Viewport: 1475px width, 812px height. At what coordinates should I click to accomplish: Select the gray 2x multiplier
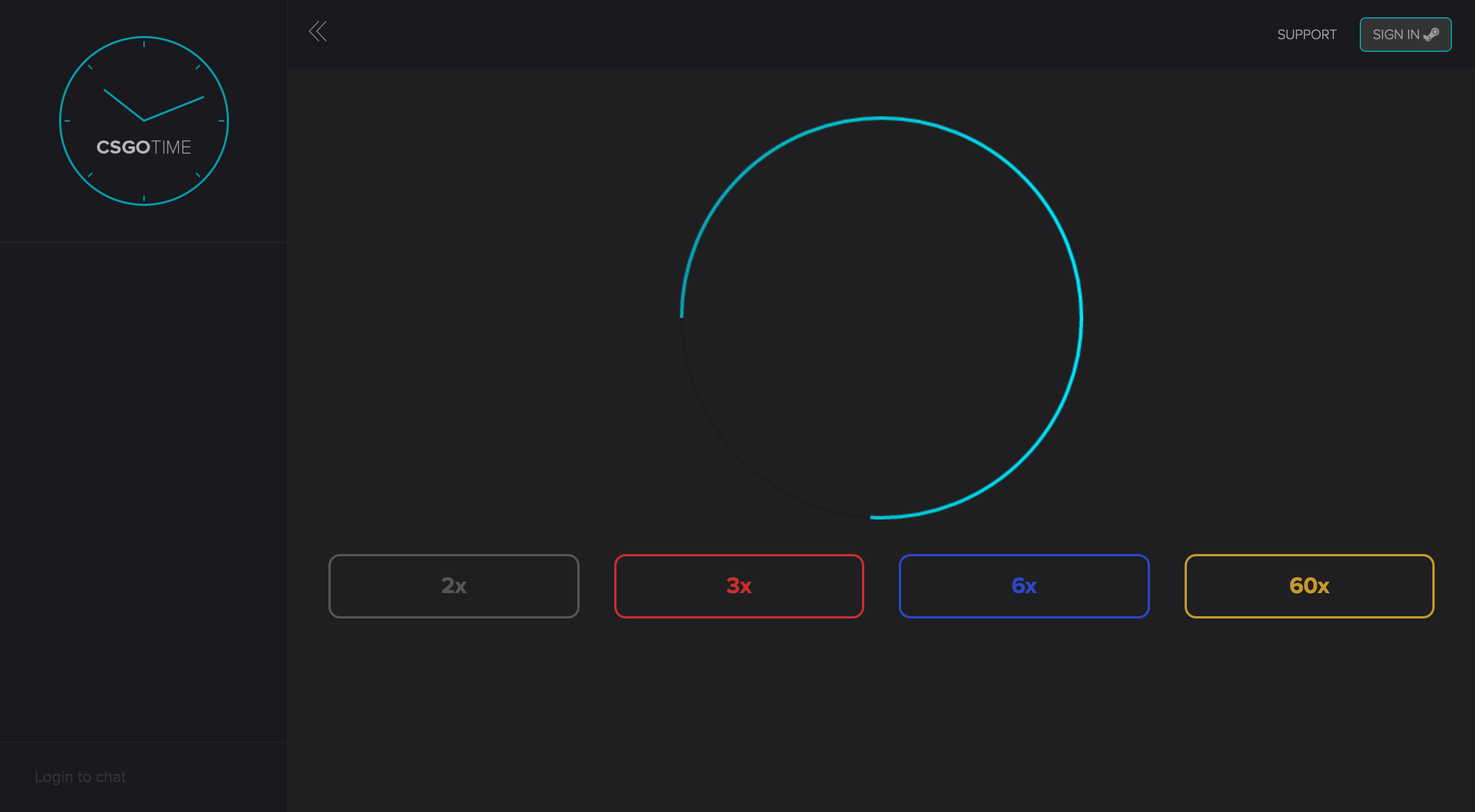(453, 586)
